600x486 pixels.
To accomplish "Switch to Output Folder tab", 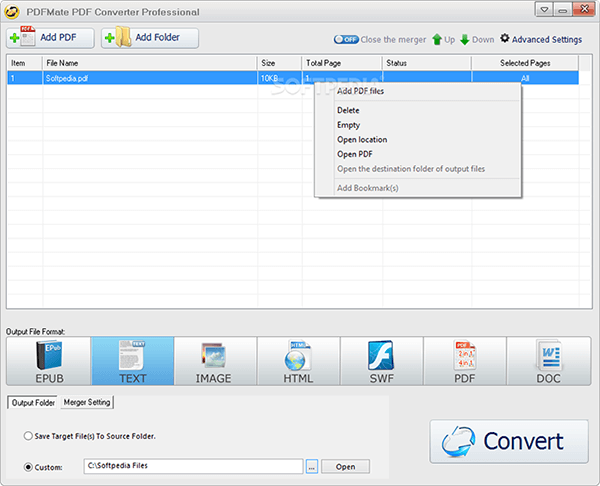I will (x=33, y=403).
